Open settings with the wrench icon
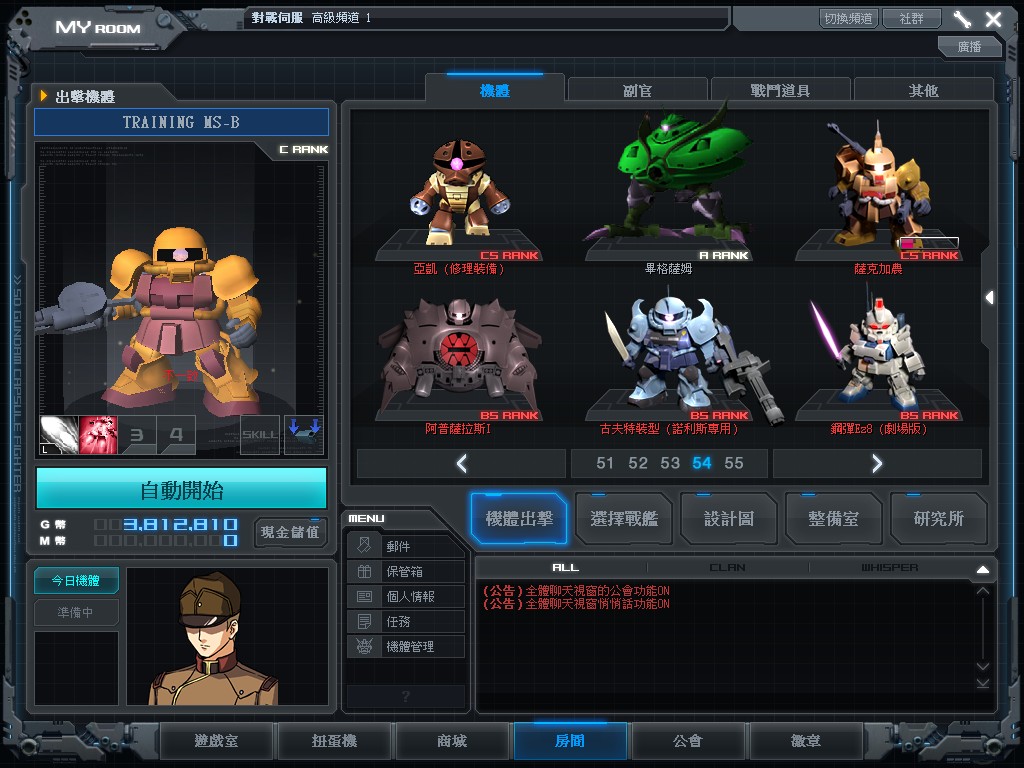 tap(962, 19)
